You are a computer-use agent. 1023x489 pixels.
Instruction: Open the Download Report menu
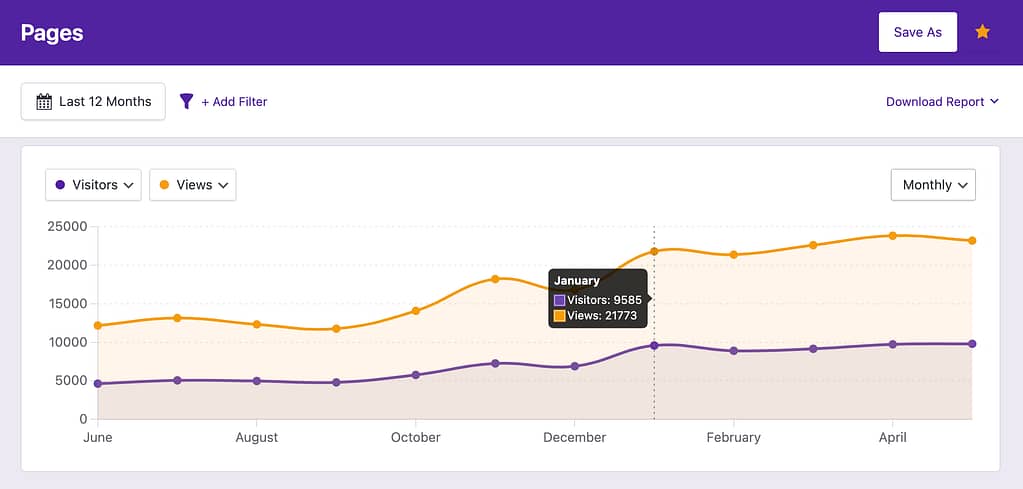[942, 101]
